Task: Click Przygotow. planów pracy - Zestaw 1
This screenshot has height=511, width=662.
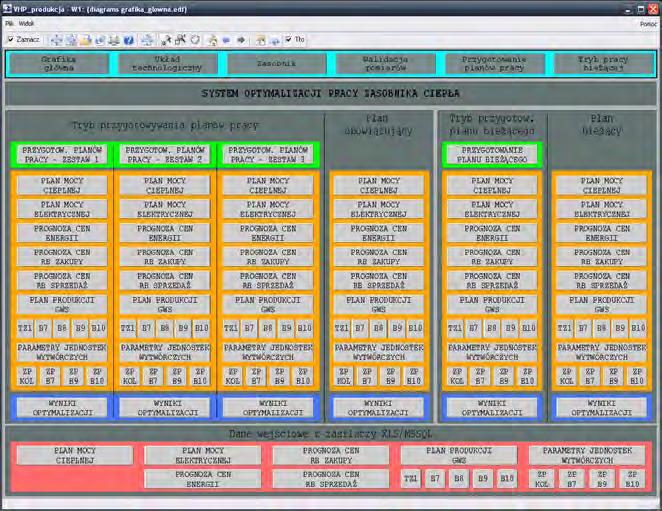Action: (62, 155)
